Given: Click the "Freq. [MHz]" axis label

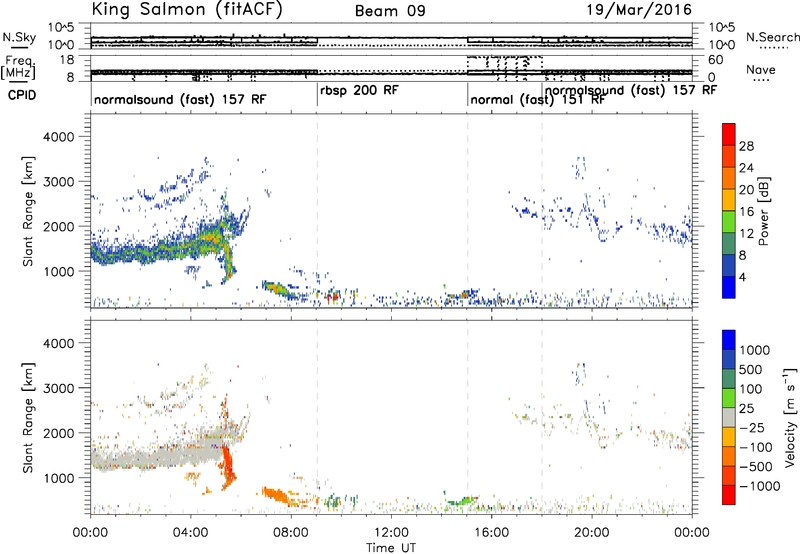Looking at the screenshot, I should [x=19, y=68].
